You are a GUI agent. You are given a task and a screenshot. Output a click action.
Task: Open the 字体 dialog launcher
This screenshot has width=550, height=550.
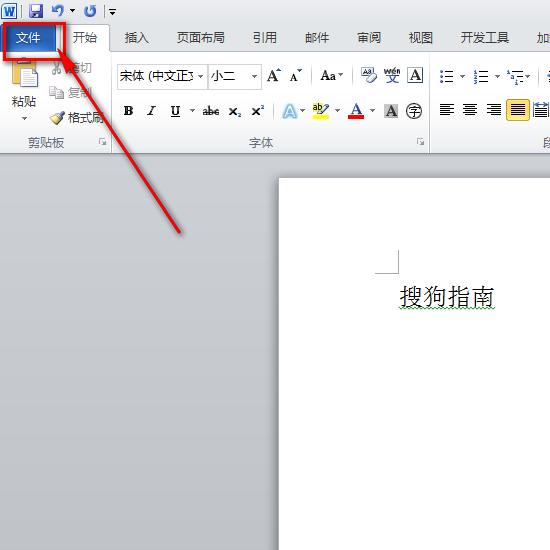pos(420,142)
